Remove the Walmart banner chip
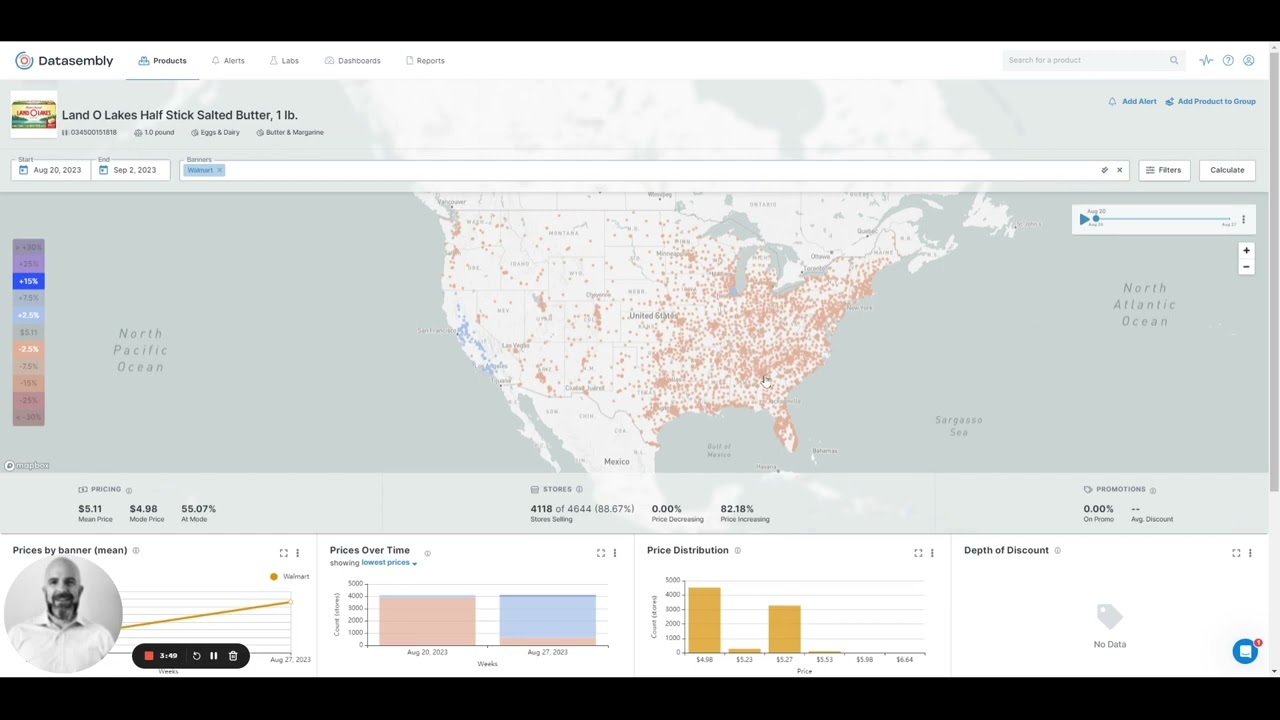 (219, 170)
